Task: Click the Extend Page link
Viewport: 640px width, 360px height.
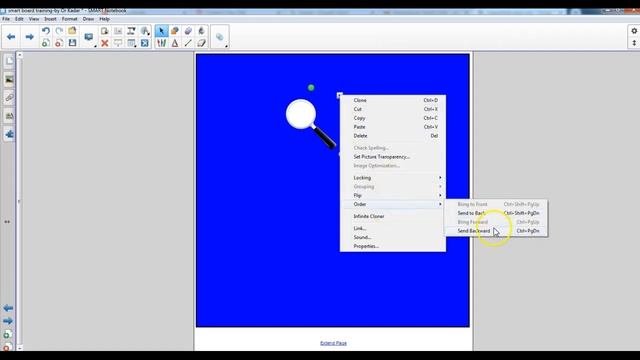Action: tap(333, 343)
